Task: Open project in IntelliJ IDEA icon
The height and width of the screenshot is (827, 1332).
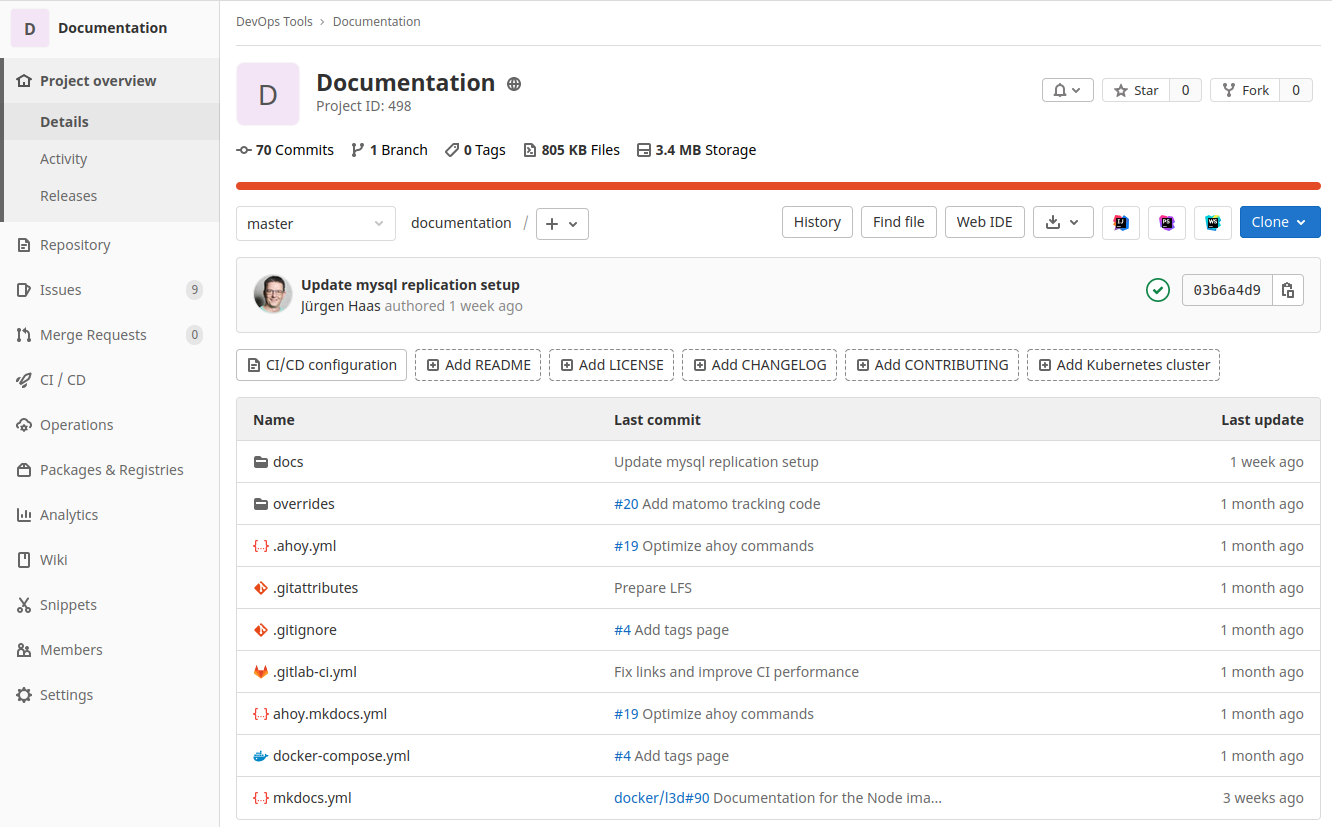Action: coord(1121,223)
